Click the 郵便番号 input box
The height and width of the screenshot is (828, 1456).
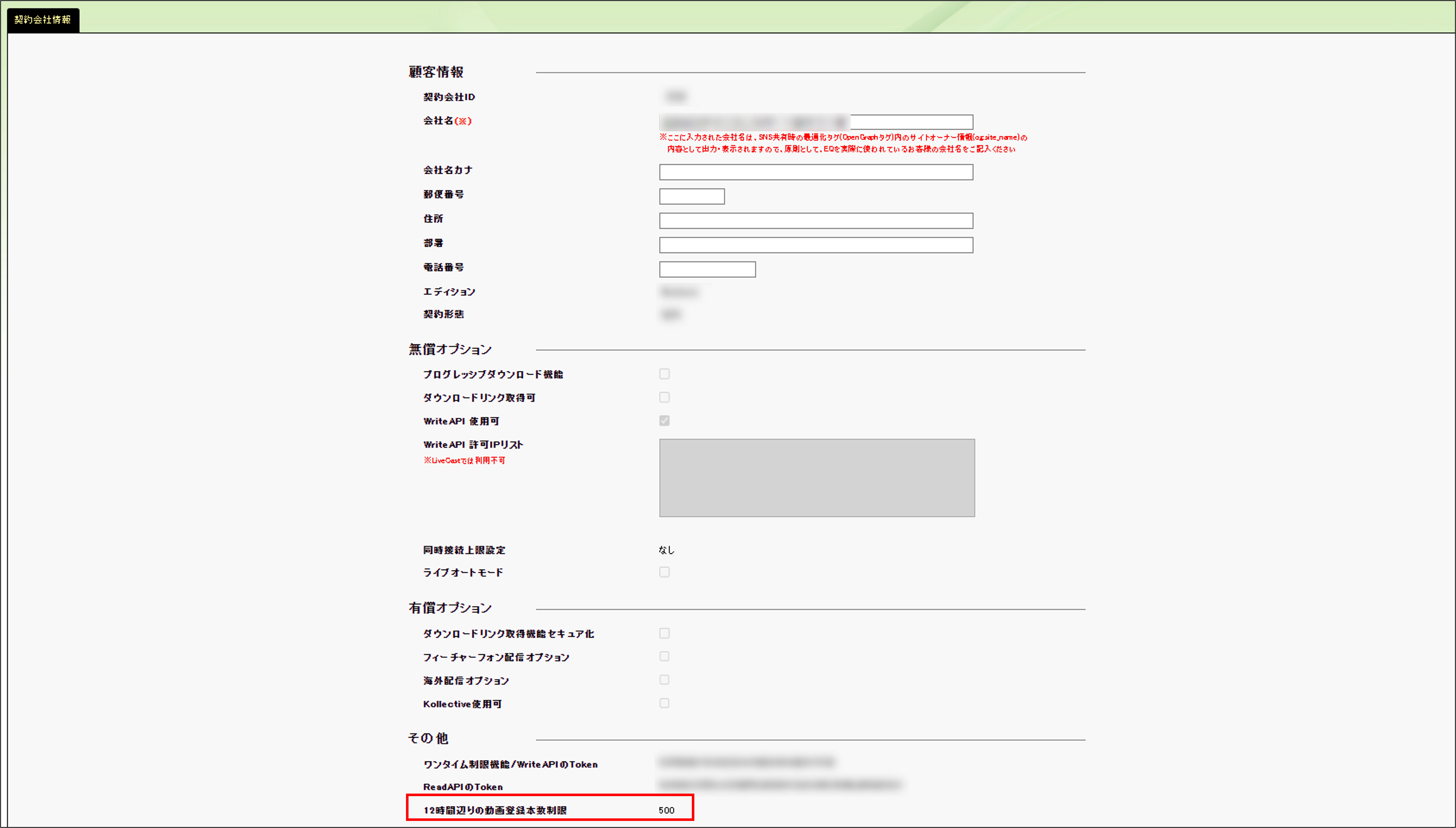coord(692,196)
